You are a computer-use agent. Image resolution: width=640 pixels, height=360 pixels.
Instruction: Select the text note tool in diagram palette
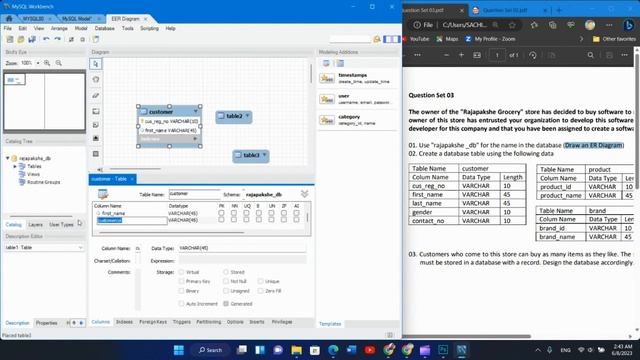(96, 125)
